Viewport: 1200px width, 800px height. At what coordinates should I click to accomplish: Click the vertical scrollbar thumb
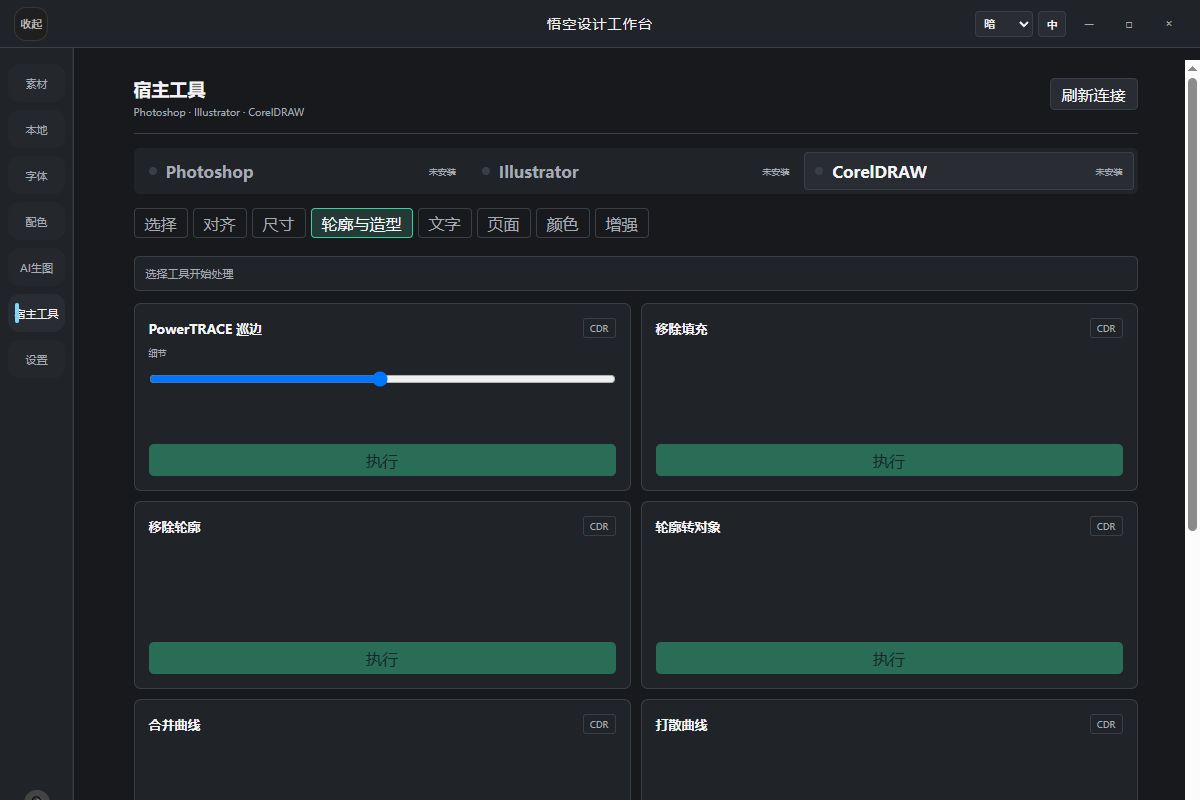[x=1191, y=302]
